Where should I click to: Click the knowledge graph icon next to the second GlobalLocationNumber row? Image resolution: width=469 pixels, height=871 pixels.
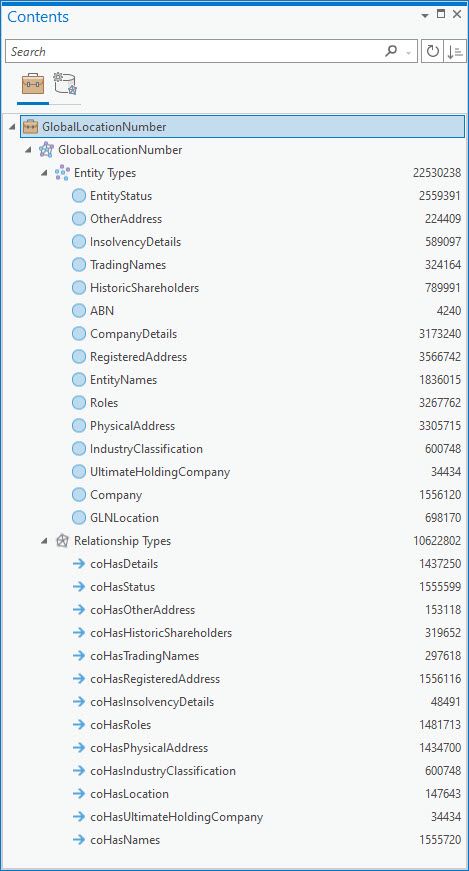point(47,149)
